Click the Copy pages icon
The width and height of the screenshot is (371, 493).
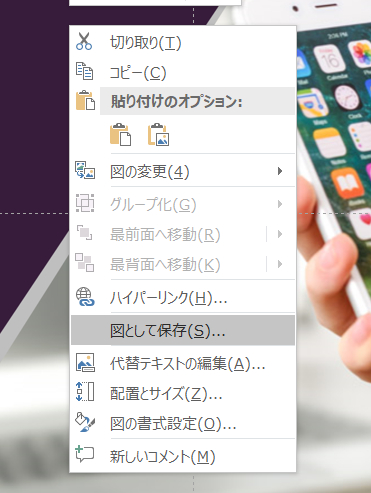tap(84, 71)
